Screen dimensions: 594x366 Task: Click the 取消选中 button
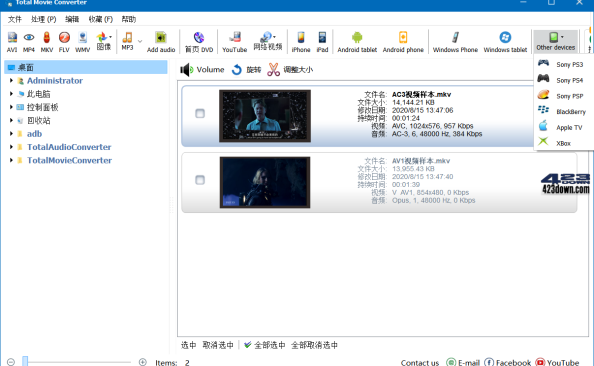coord(218,345)
